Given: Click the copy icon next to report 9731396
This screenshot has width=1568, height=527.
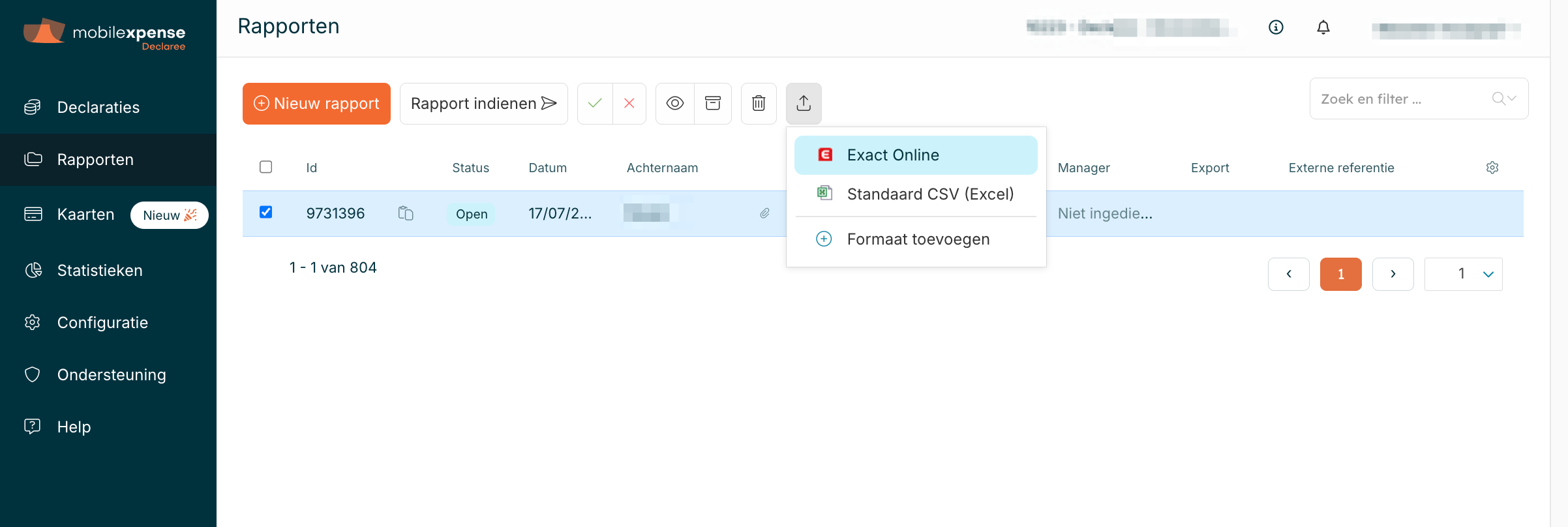Looking at the screenshot, I should (406, 213).
